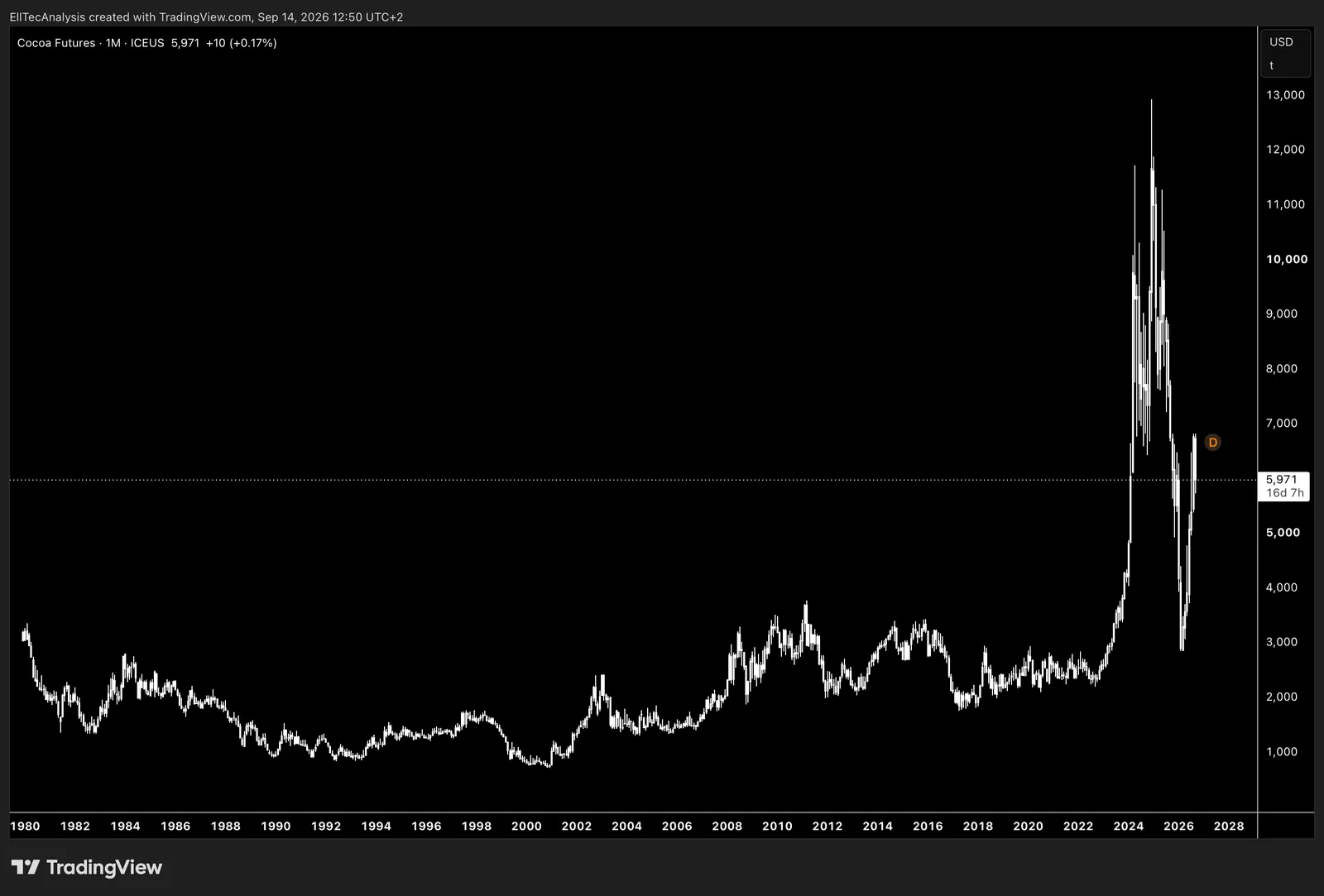Click the 2004 time axis label

pos(626,826)
